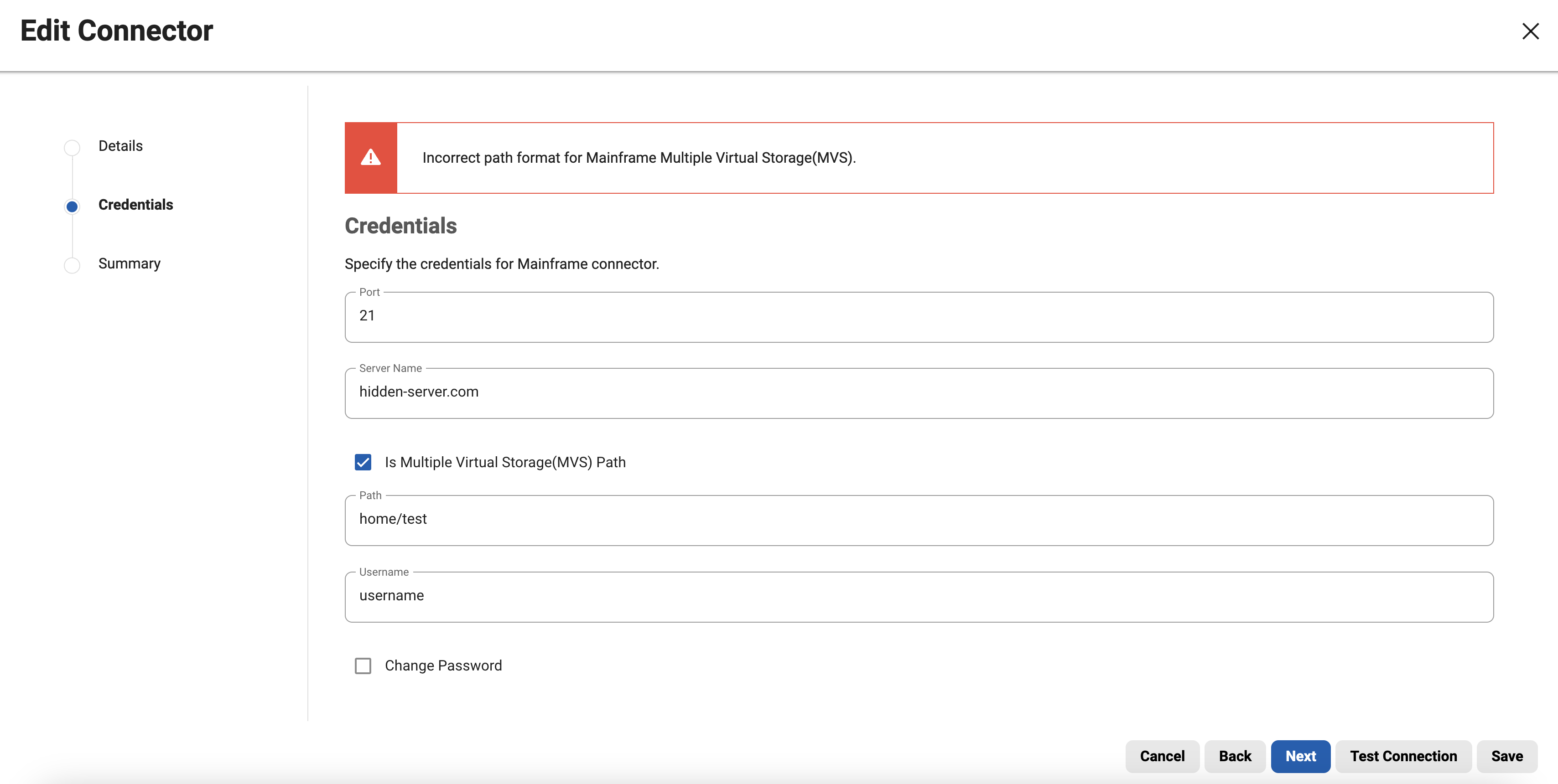Image resolution: width=1558 pixels, height=784 pixels.
Task: Select the Username input field
Action: coord(919,597)
